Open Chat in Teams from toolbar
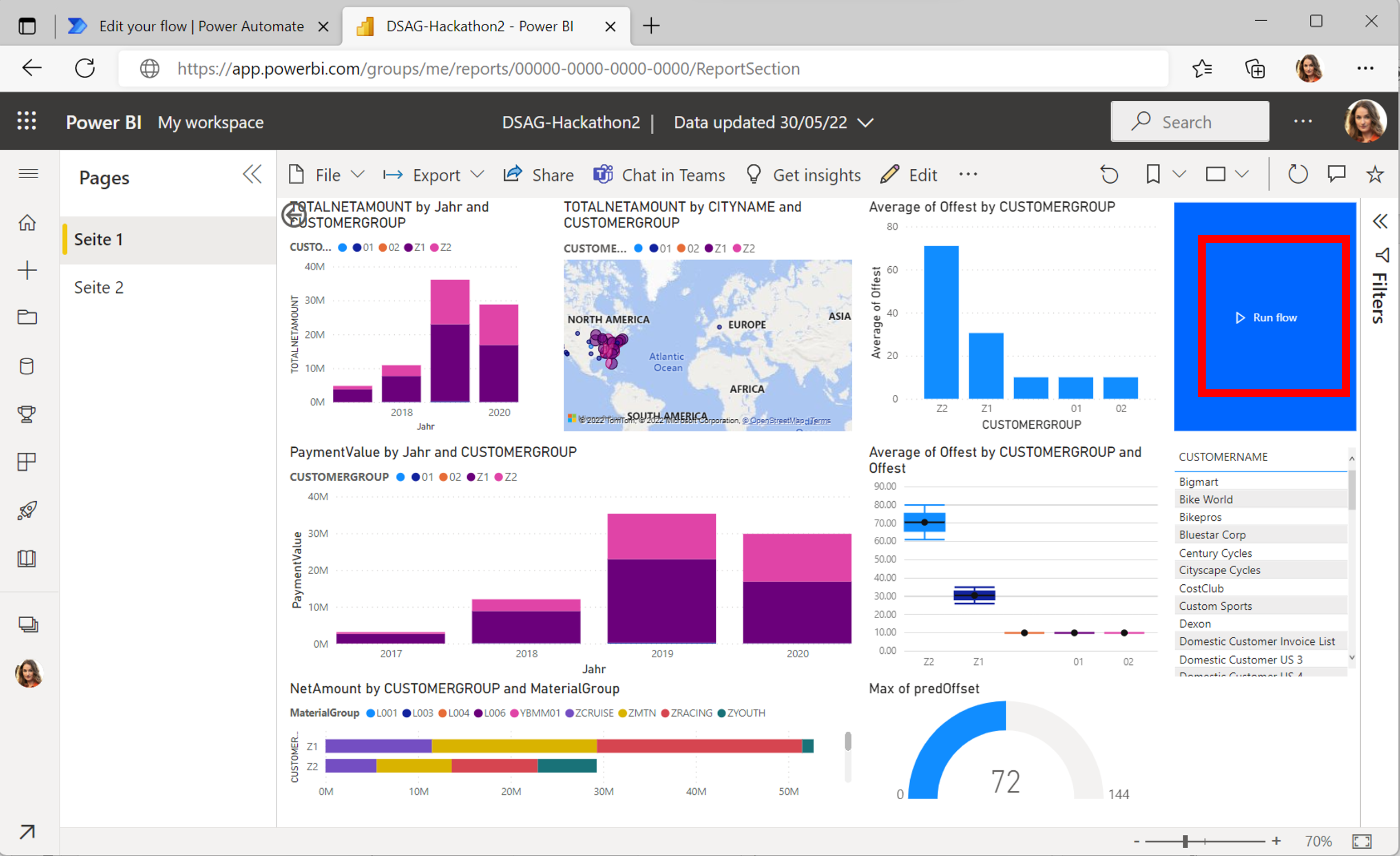This screenshot has height=856, width=1400. coord(661,174)
